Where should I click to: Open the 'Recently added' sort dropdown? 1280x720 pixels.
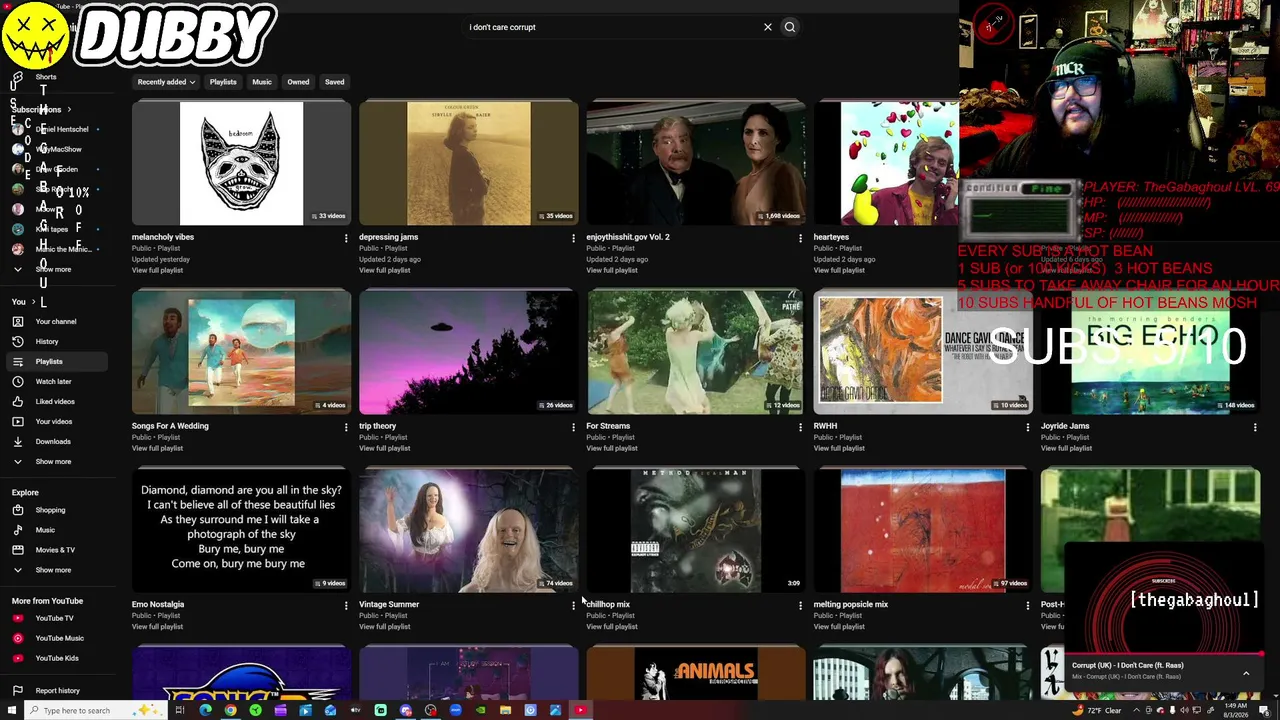(166, 82)
